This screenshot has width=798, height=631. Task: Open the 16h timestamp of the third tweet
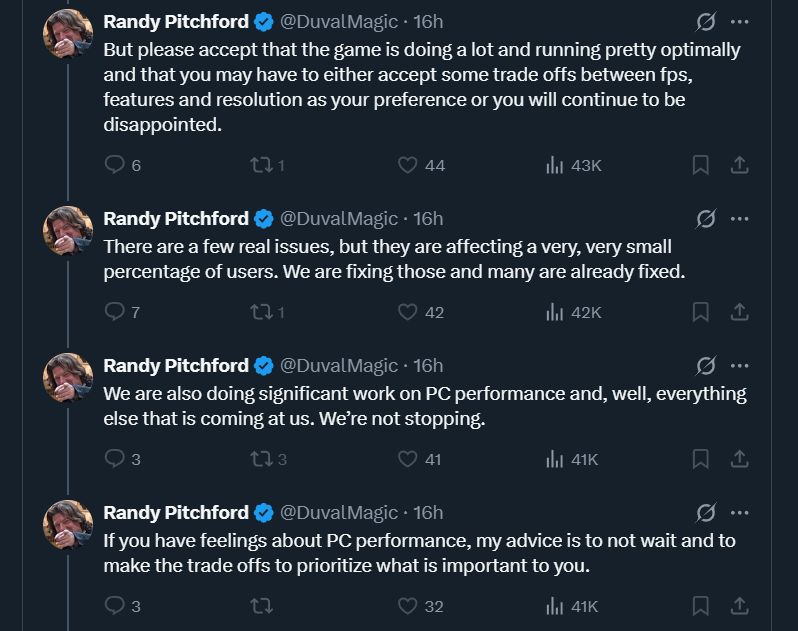tap(428, 366)
